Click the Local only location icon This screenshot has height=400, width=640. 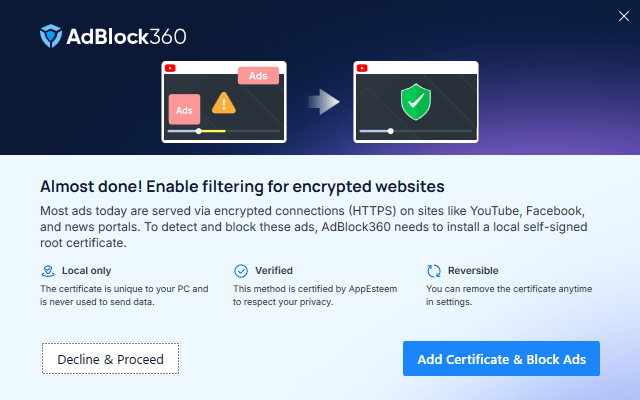(x=47, y=271)
